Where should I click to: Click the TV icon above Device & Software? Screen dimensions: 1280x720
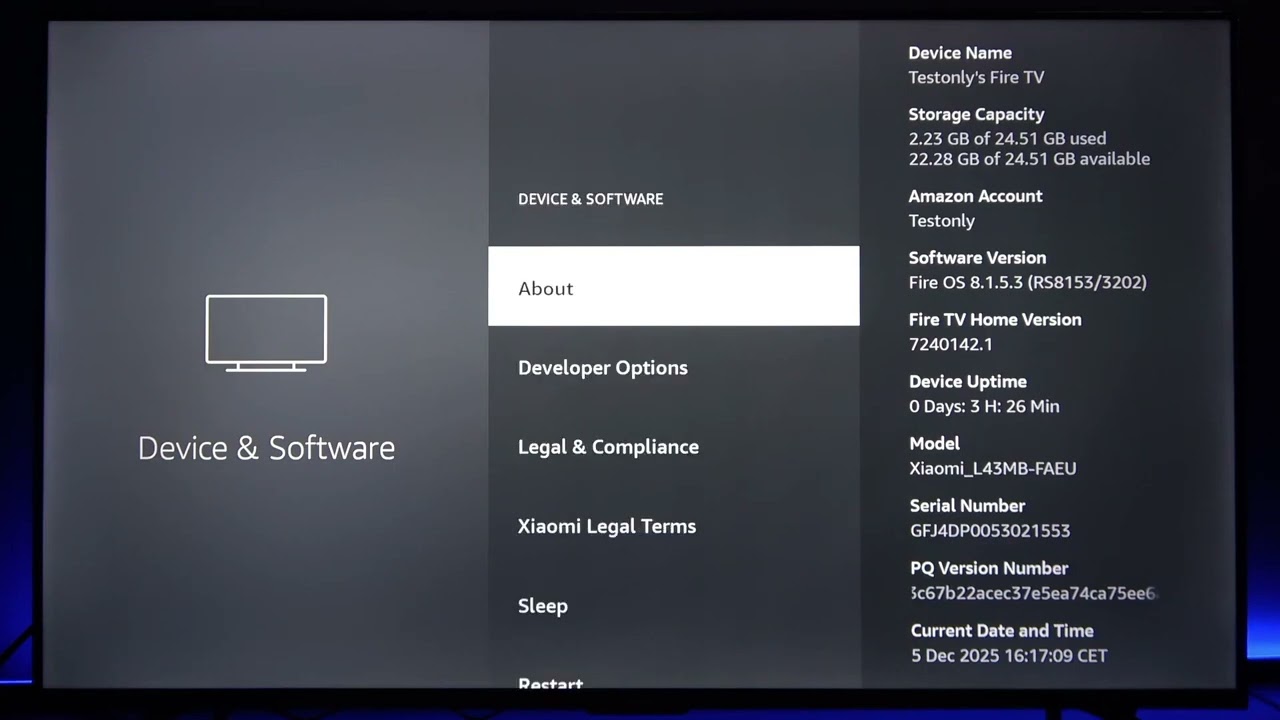pyautogui.click(x=266, y=333)
